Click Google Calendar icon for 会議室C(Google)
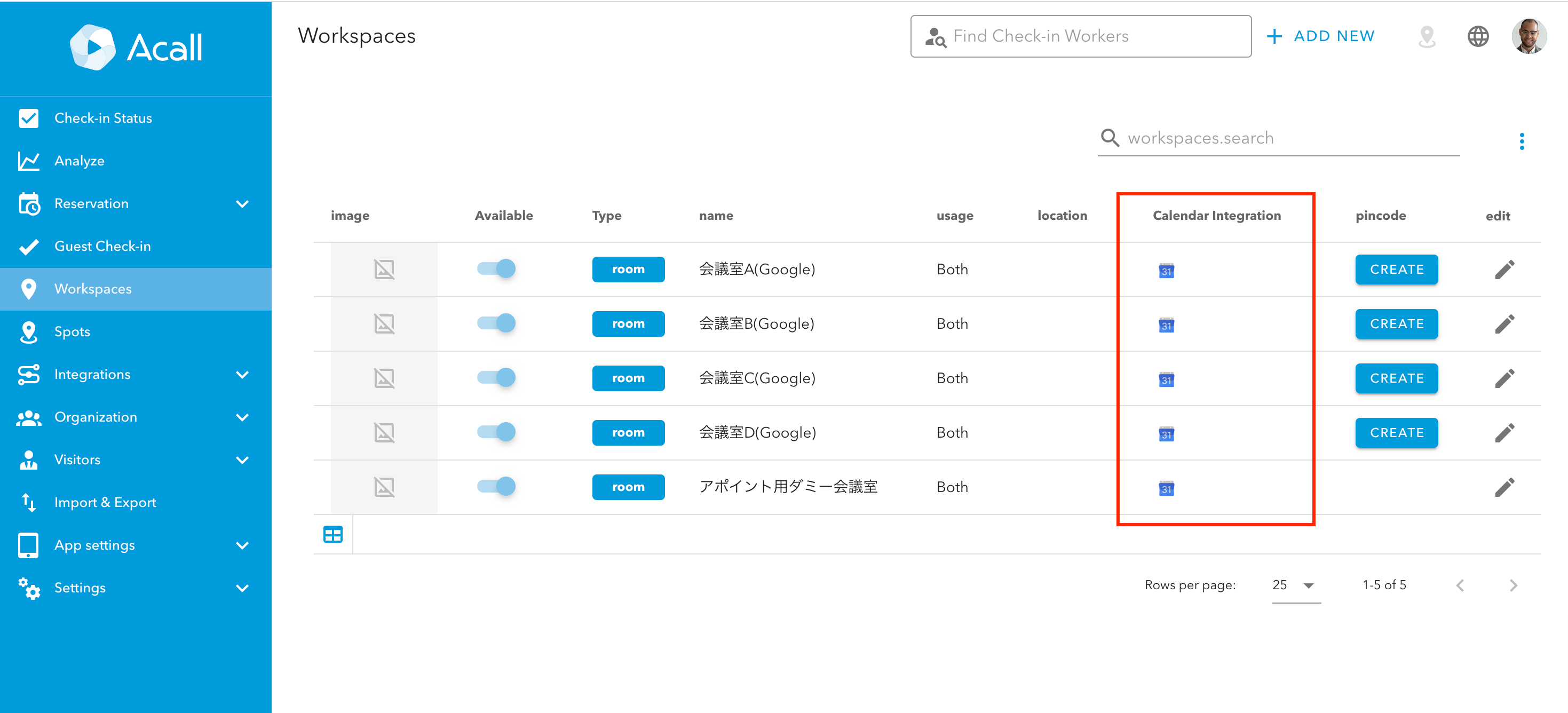 1166,379
